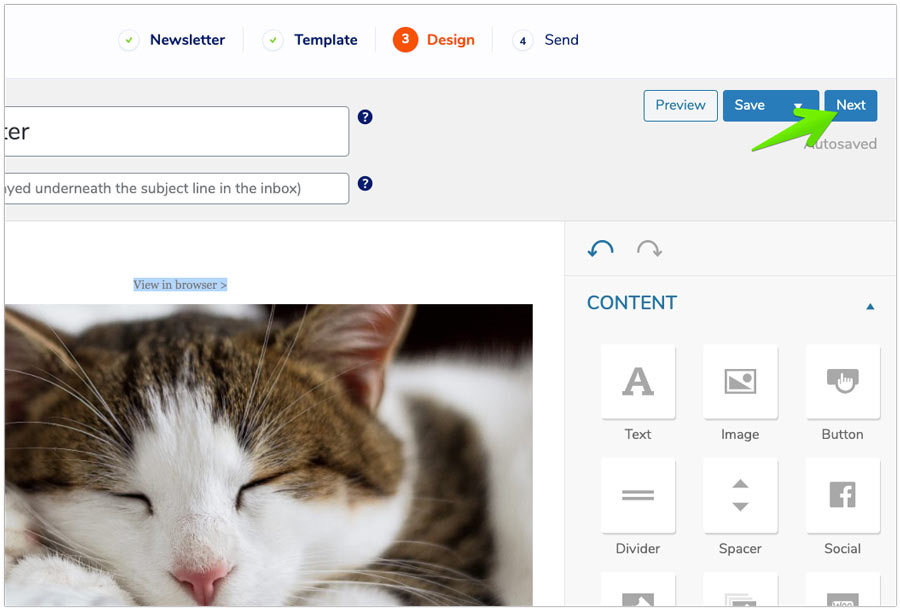Click the undo arrow icon
Image resolution: width=900 pixels, height=610 pixels.
click(601, 249)
